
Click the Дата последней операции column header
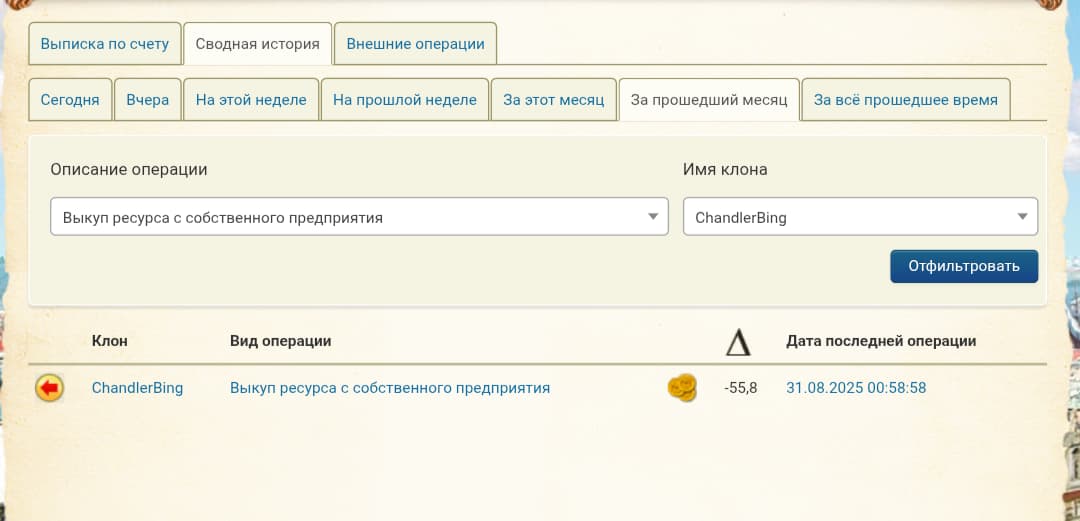881,341
